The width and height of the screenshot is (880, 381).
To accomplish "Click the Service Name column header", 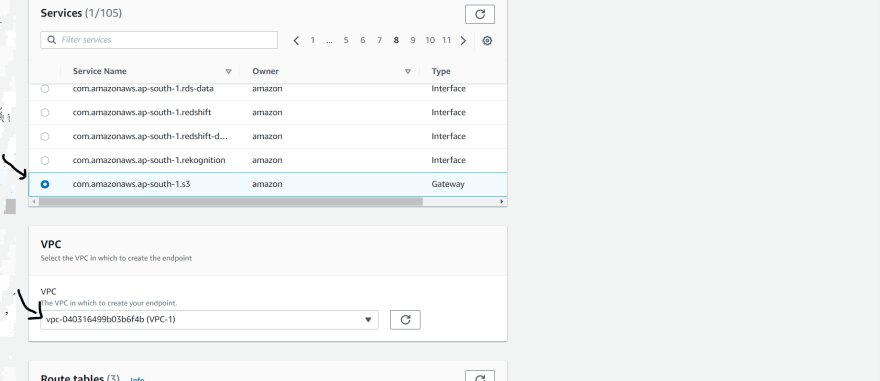I will (x=99, y=71).
